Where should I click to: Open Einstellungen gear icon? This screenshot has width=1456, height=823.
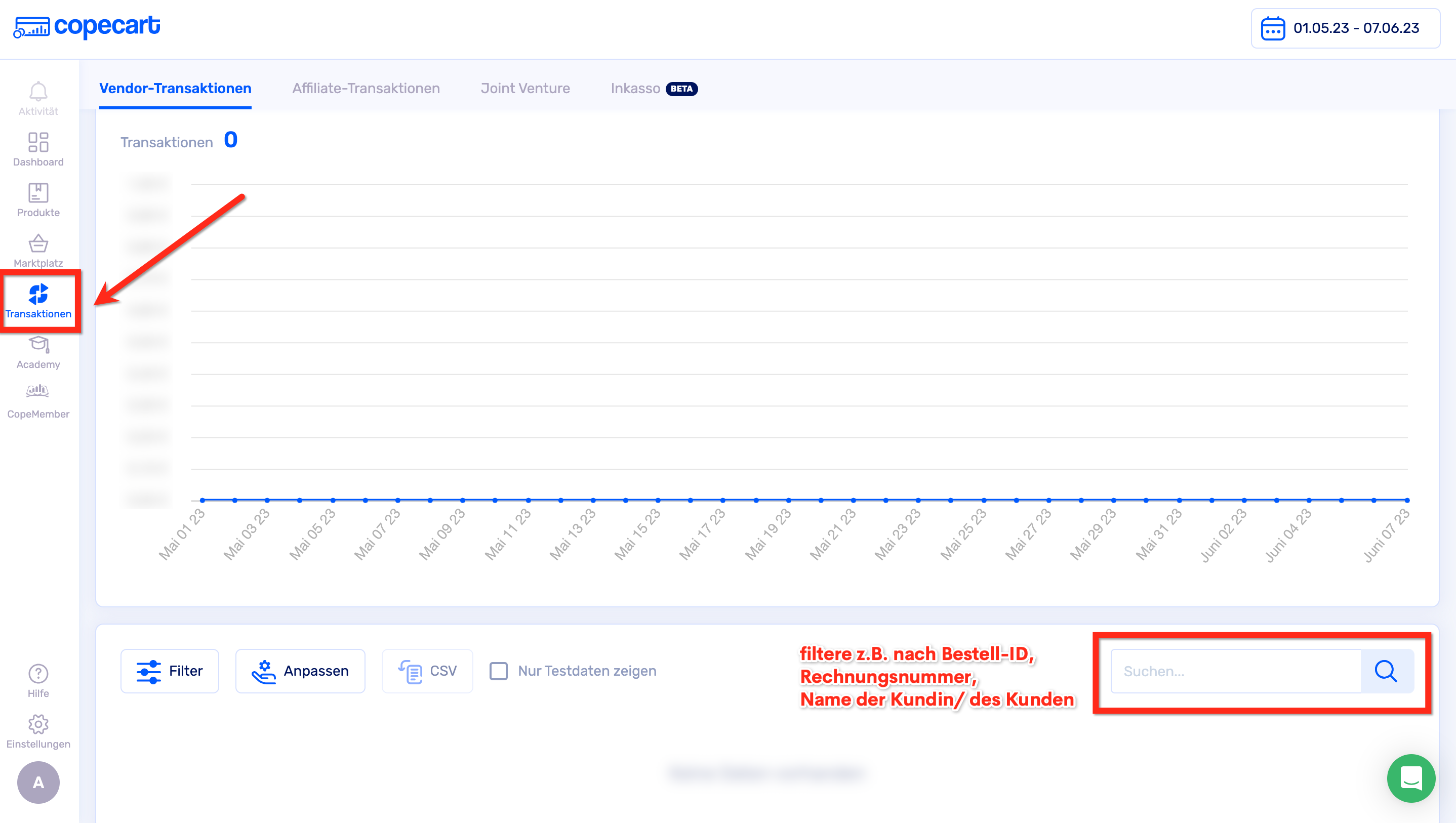pos(38,724)
